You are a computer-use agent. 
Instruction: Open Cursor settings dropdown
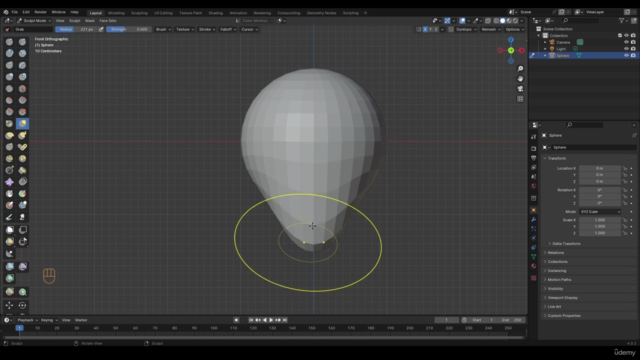(x=249, y=29)
